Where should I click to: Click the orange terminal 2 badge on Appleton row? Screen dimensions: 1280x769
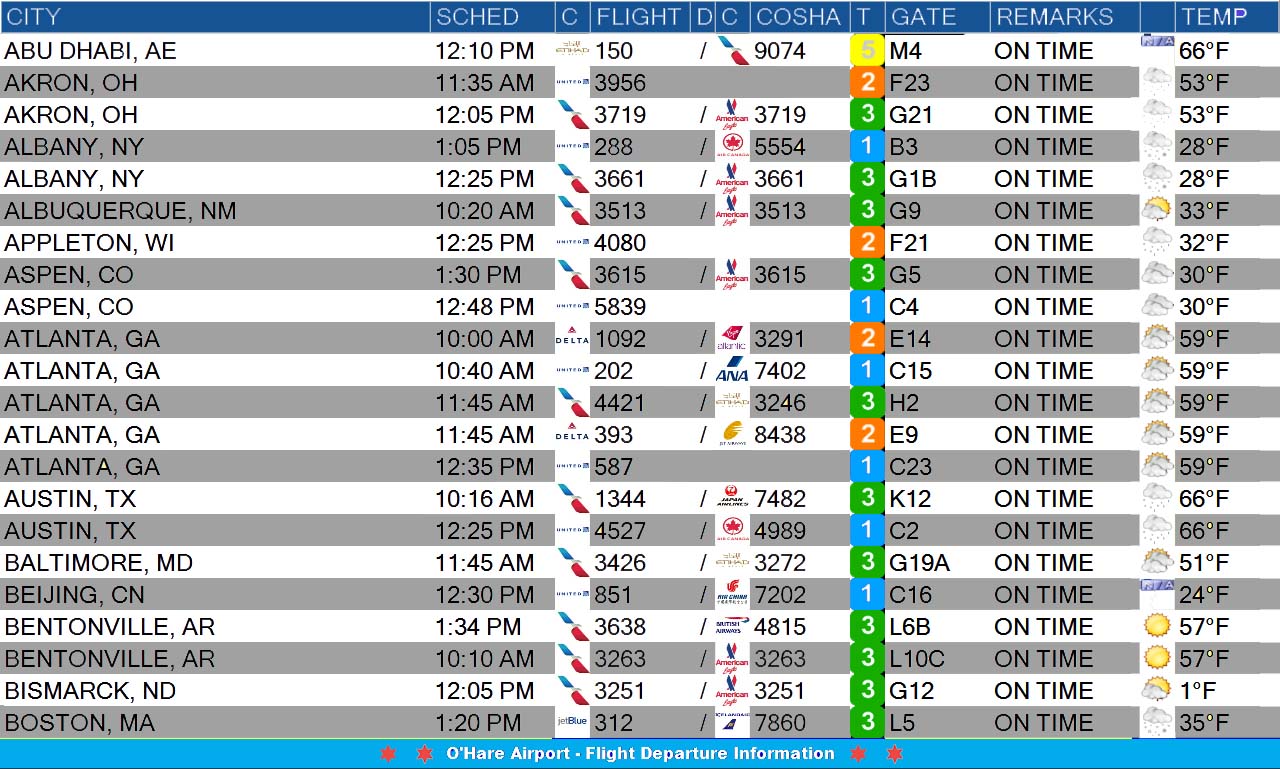pos(866,242)
